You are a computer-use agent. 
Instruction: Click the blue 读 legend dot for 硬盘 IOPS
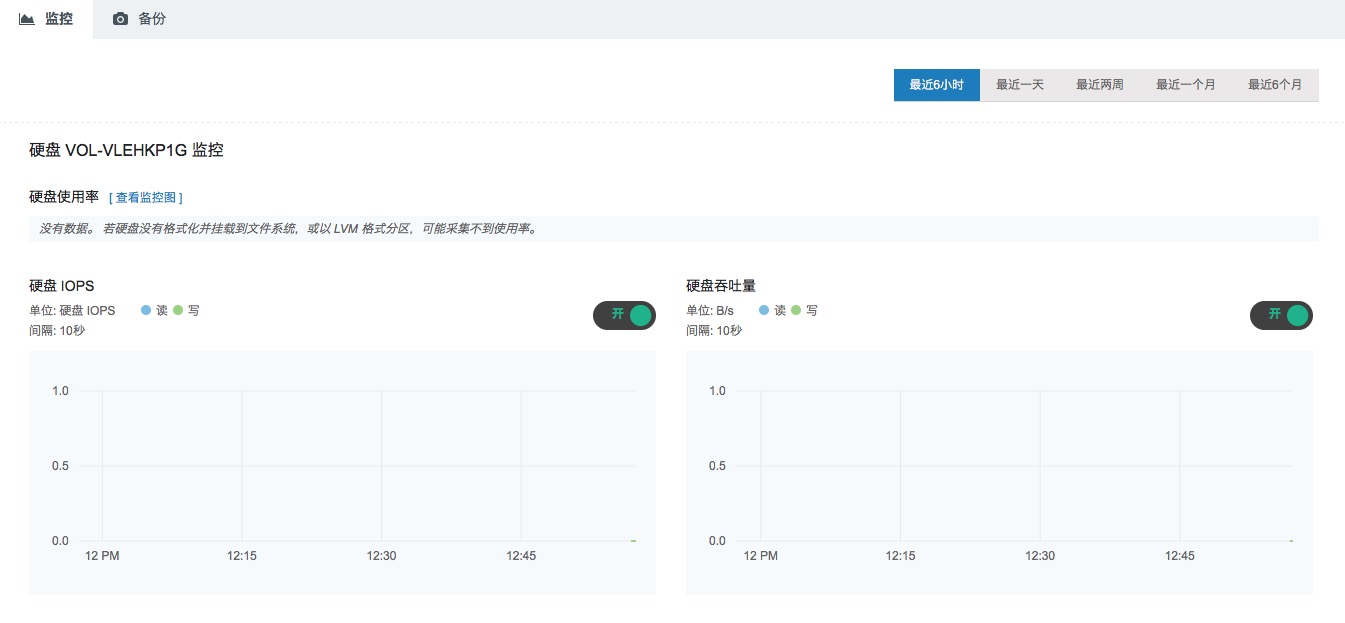click(146, 310)
